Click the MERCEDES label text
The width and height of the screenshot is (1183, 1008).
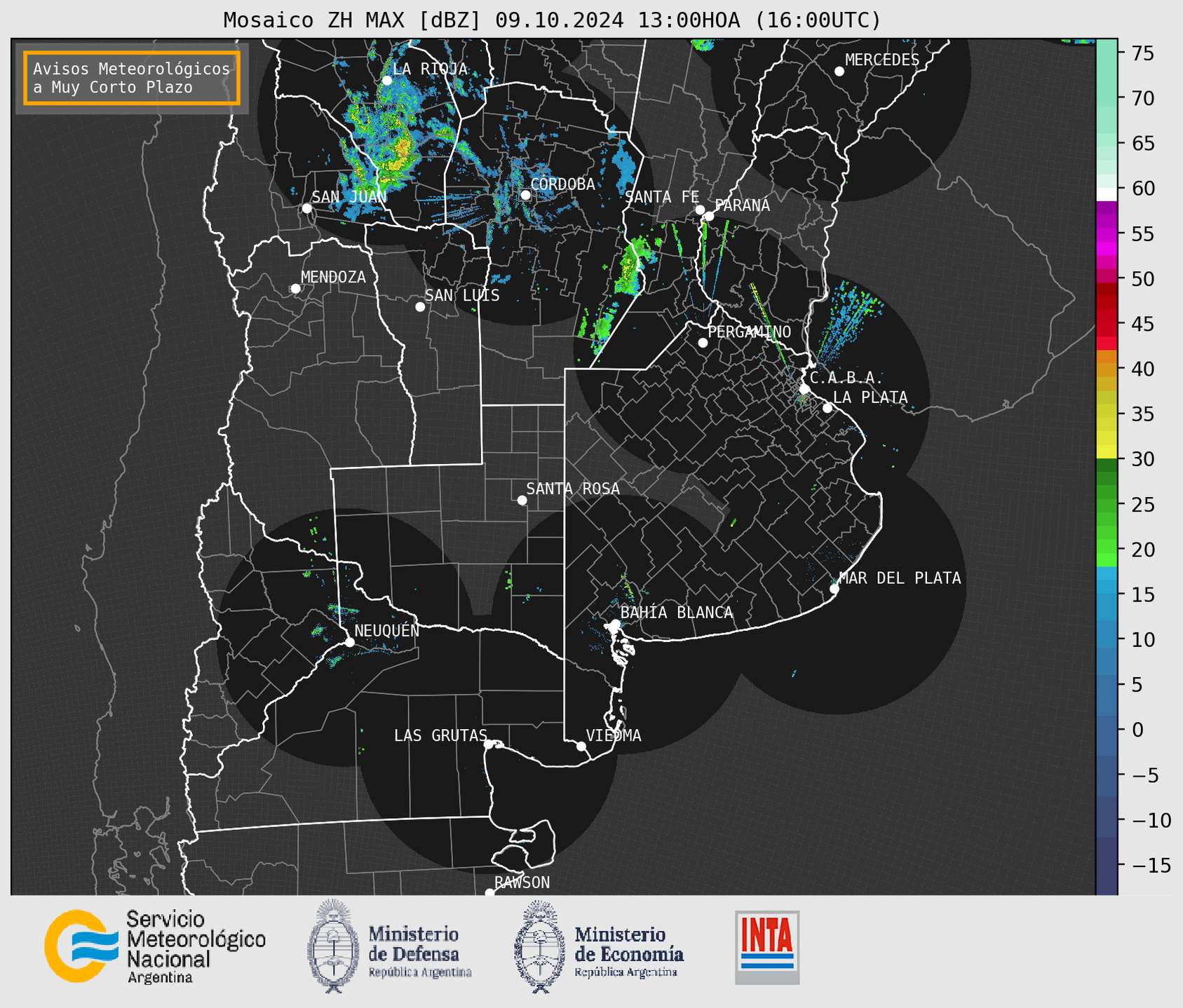(882, 60)
